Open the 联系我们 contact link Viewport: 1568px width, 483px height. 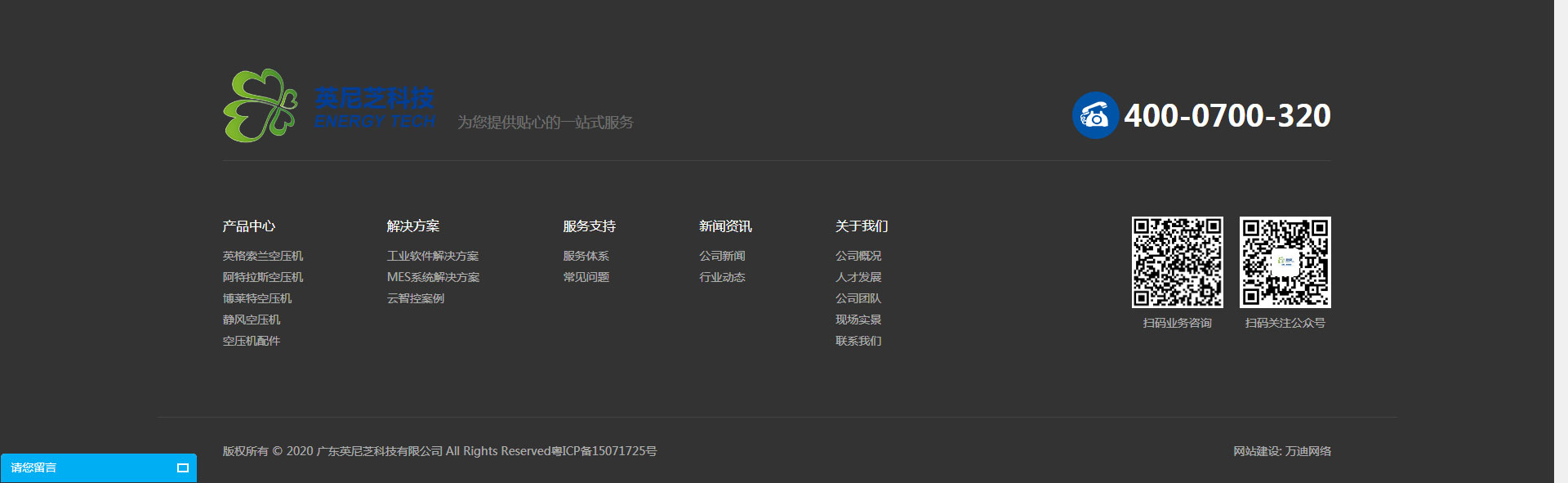tap(858, 341)
